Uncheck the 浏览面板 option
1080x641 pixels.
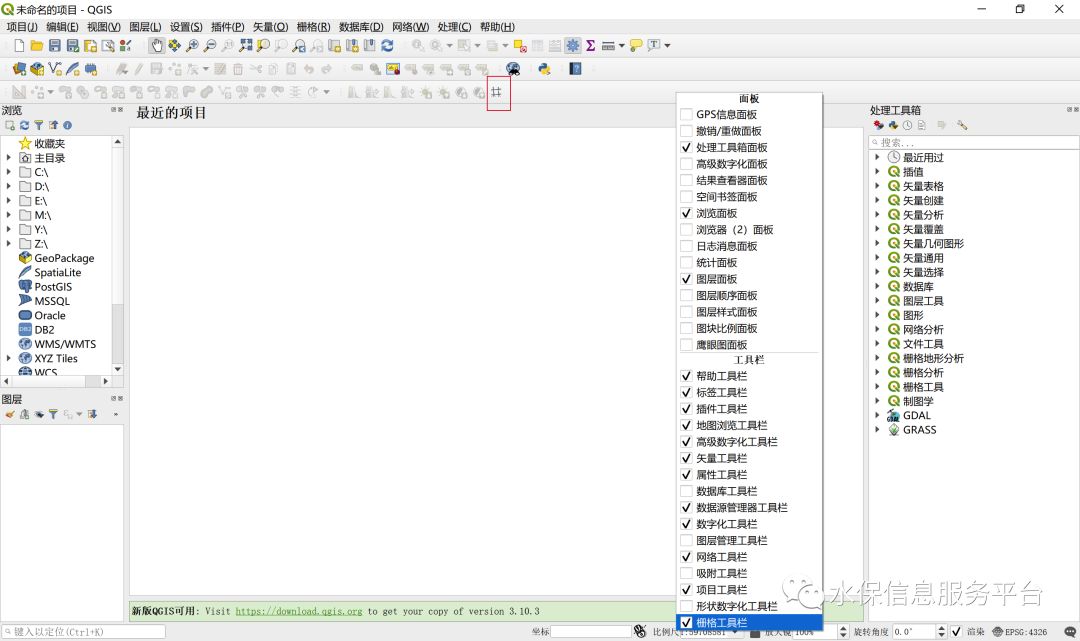[x=686, y=213]
